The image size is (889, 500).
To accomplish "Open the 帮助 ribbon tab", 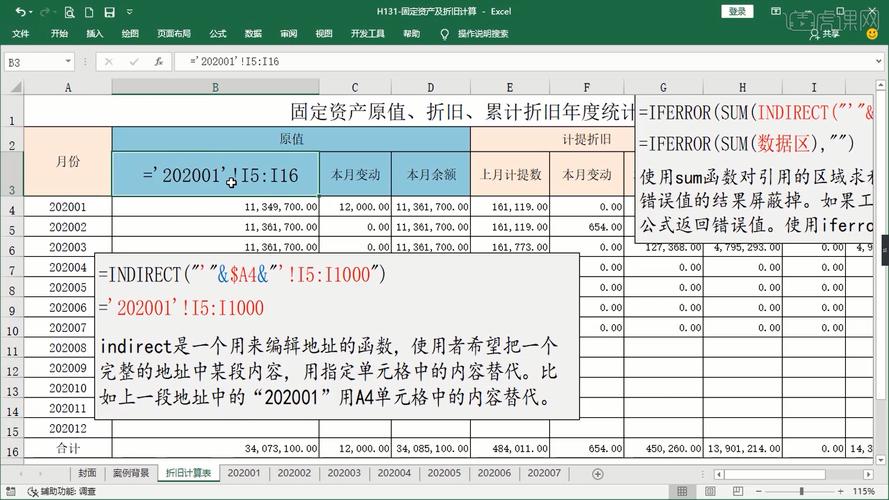I will [412, 33].
